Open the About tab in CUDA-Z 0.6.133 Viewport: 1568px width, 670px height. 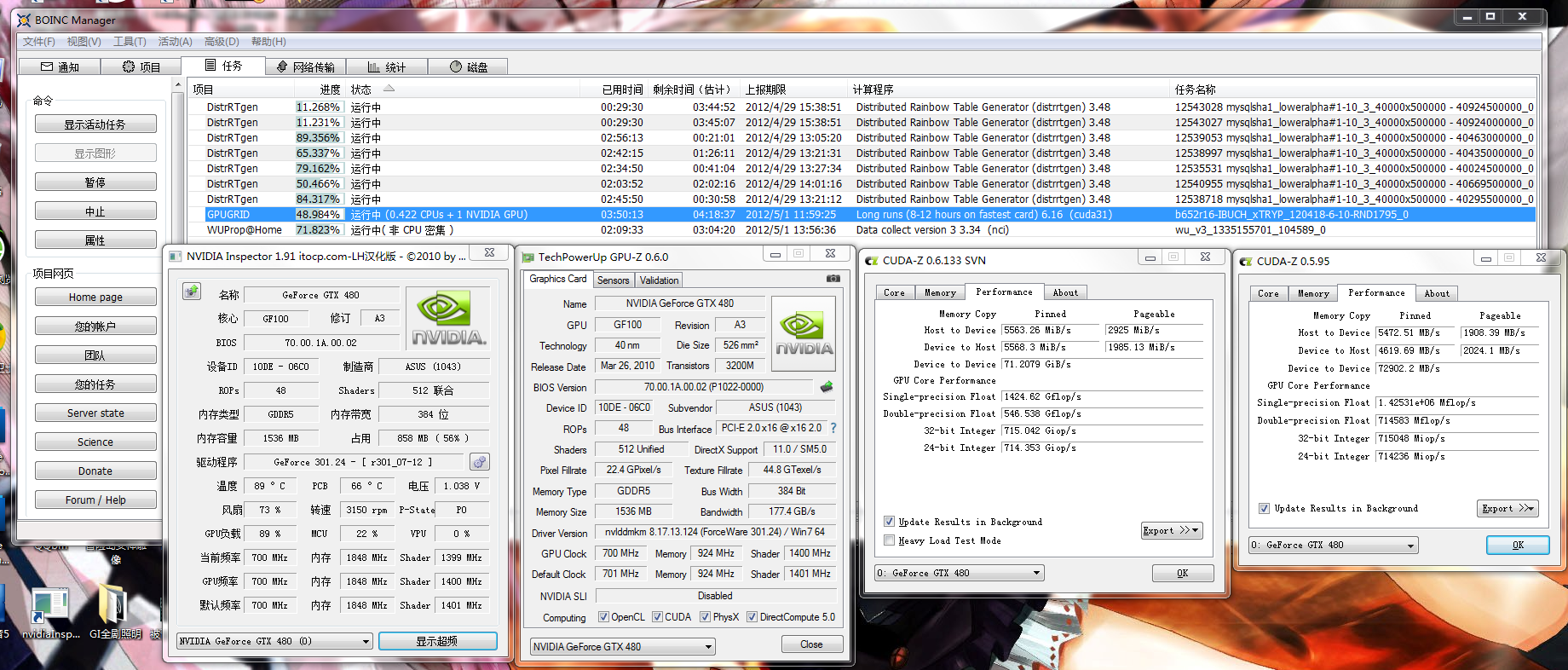tap(1065, 292)
